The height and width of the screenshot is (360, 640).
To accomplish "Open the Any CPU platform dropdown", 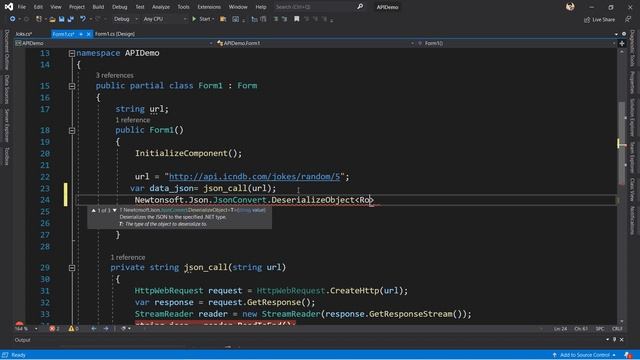I will coord(164,19).
